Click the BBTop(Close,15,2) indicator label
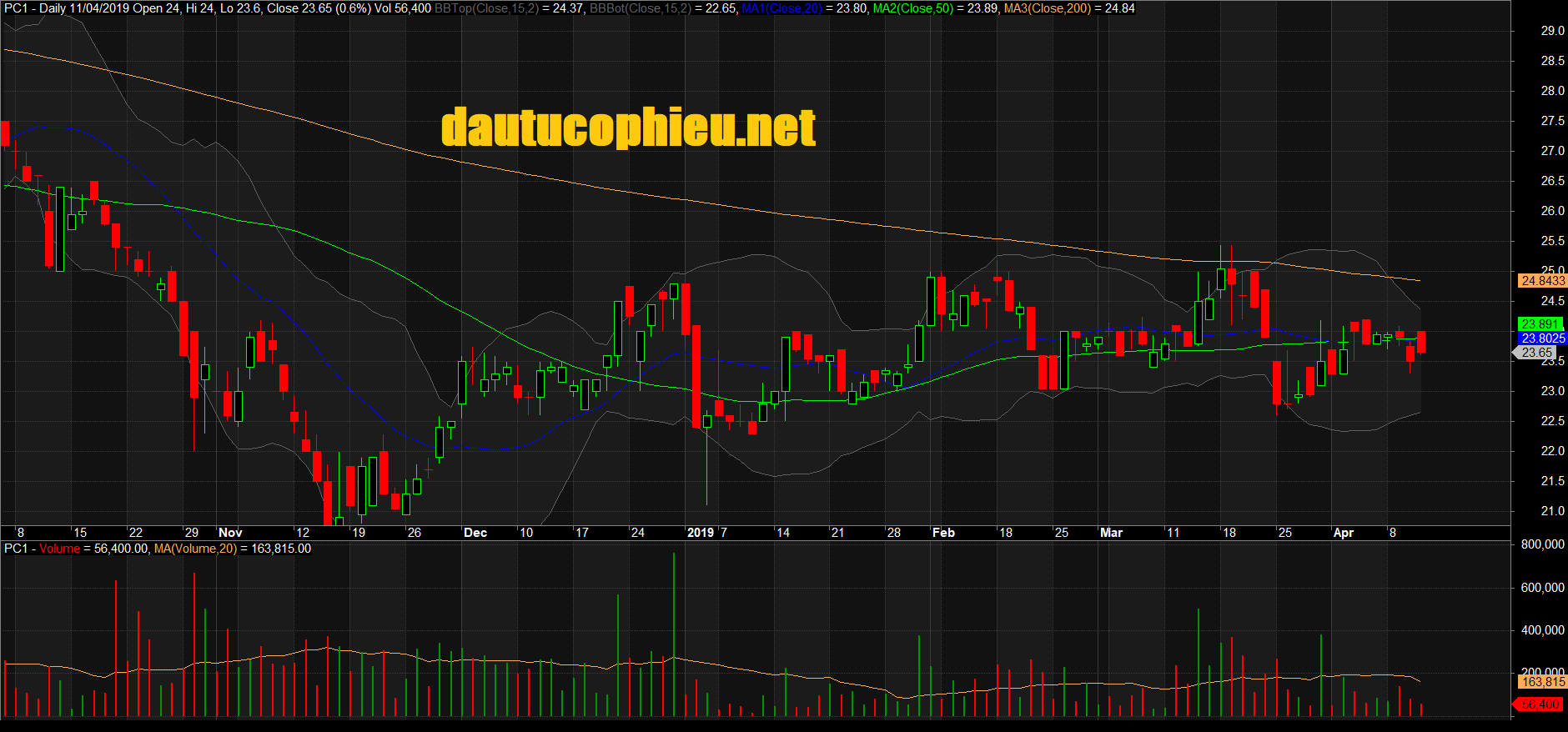 (x=486, y=8)
